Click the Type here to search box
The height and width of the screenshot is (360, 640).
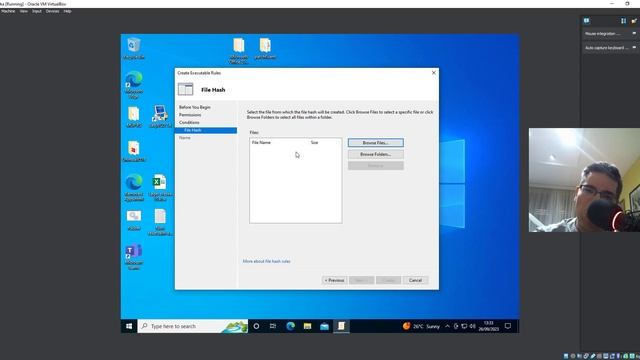pos(193,326)
